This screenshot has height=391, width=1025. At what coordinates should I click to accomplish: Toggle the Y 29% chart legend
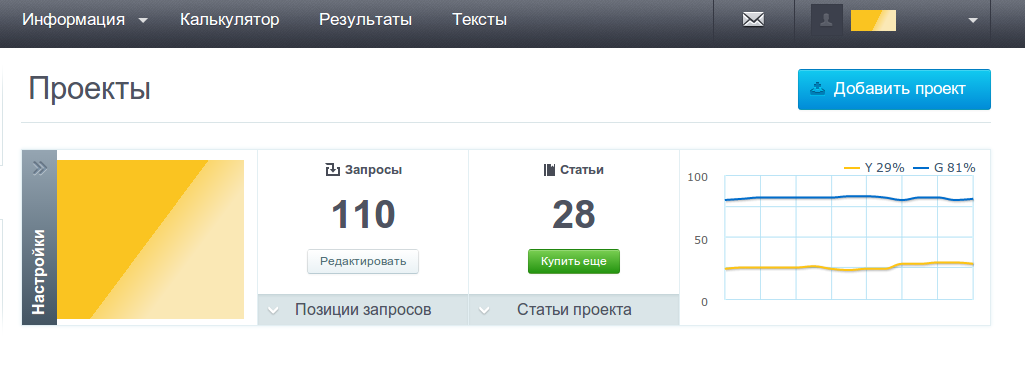(874, 168)
